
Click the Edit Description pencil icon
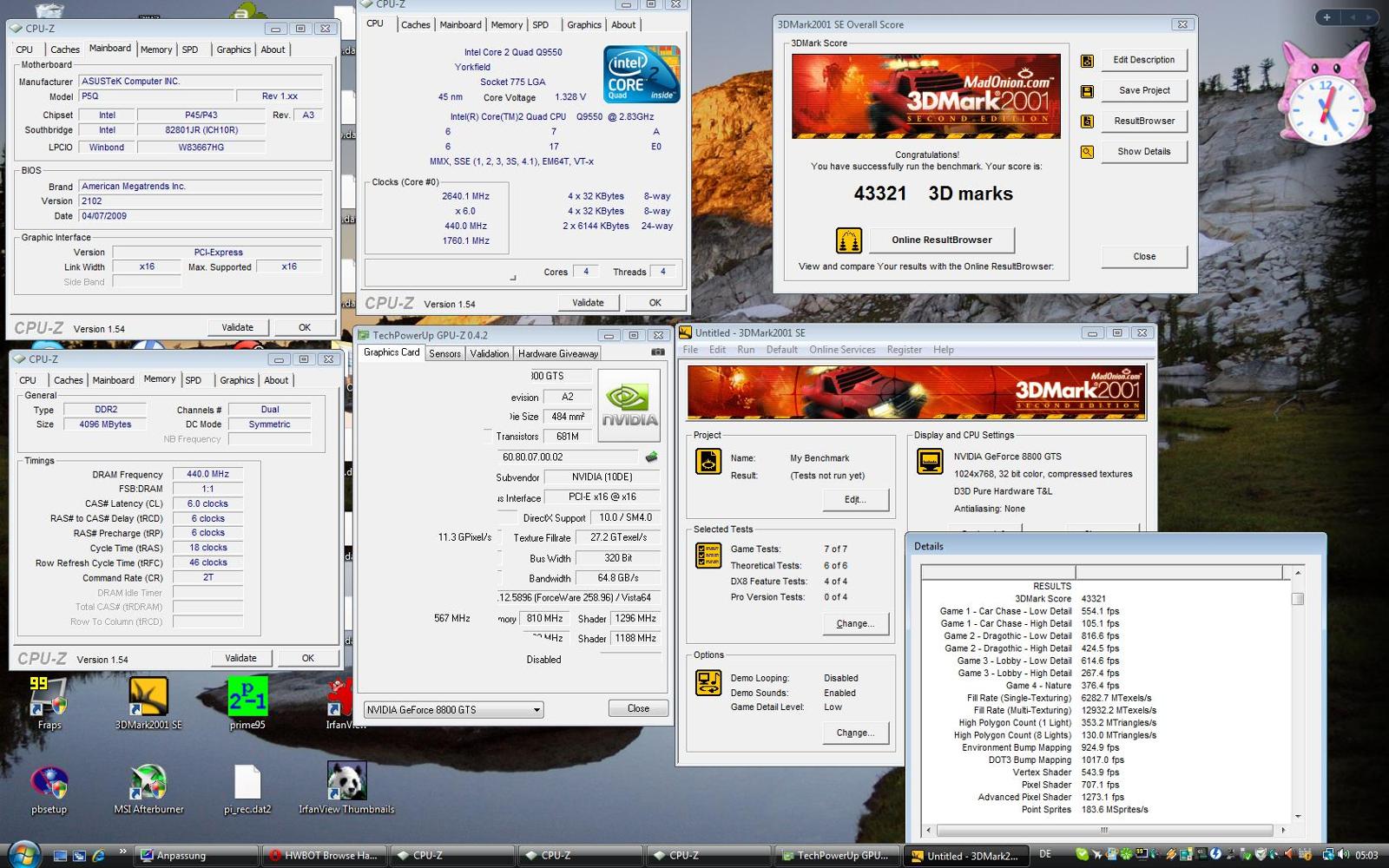1087,61
